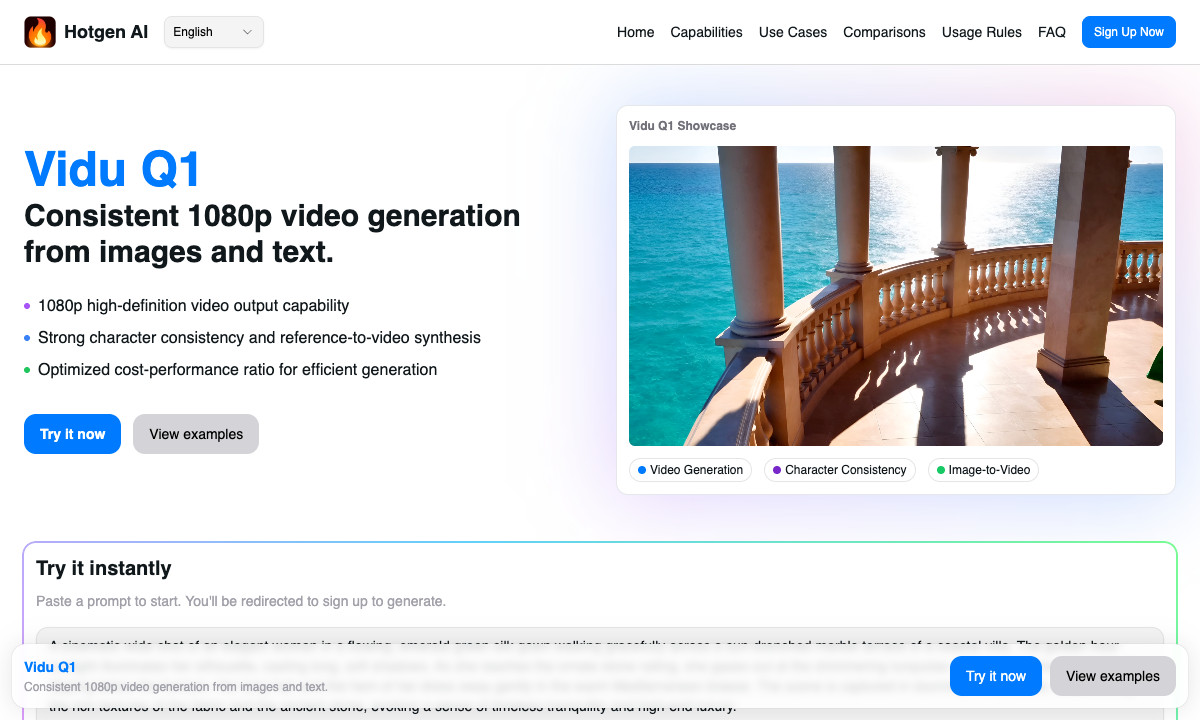Click the Hotgen AI flame logo
This screenshot has width=1200, height=720.
coord(40,32)
